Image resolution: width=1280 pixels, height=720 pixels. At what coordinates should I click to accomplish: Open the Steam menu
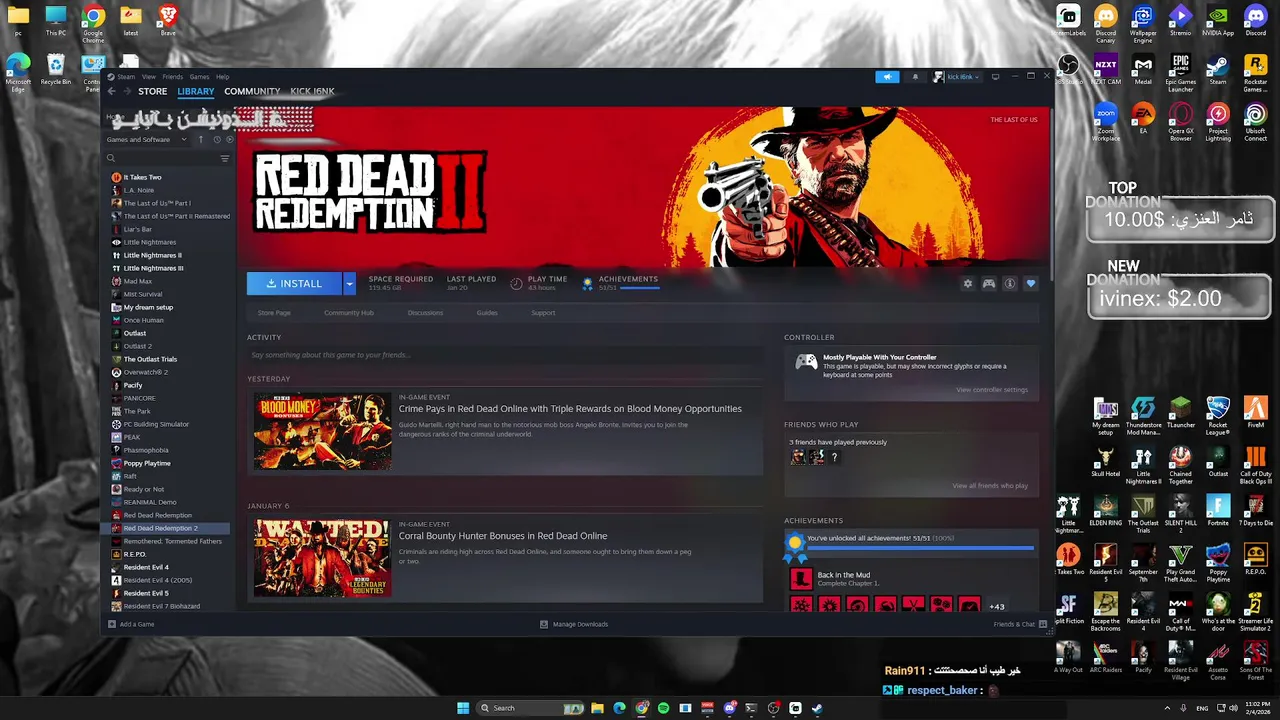(126, 77)
